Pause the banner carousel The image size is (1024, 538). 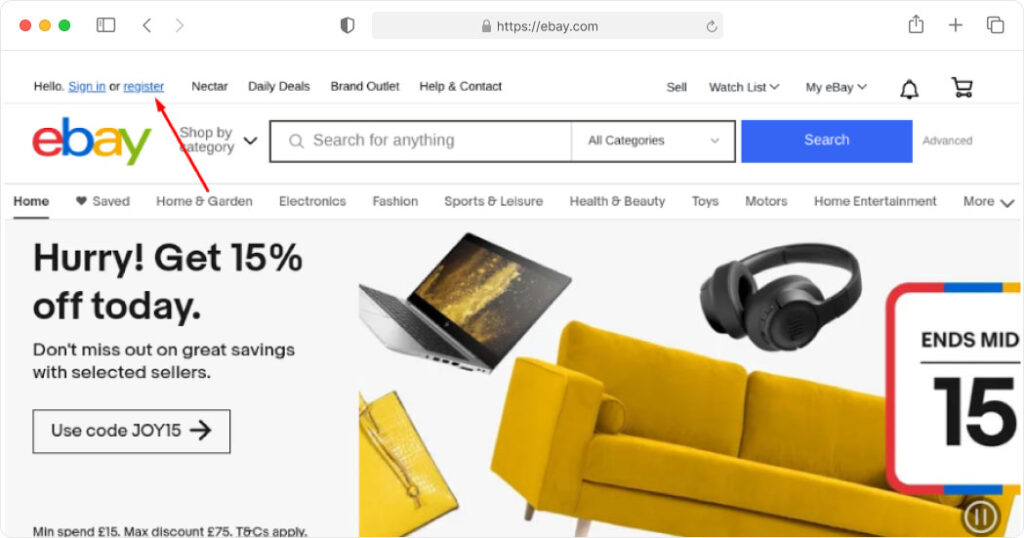pyautogui.click(x=980, y=516)
